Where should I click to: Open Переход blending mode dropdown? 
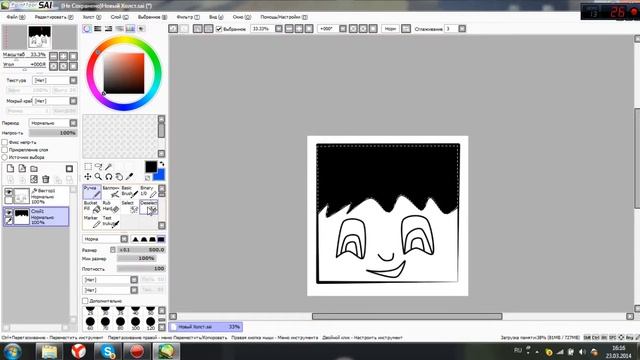coord(53,123)
